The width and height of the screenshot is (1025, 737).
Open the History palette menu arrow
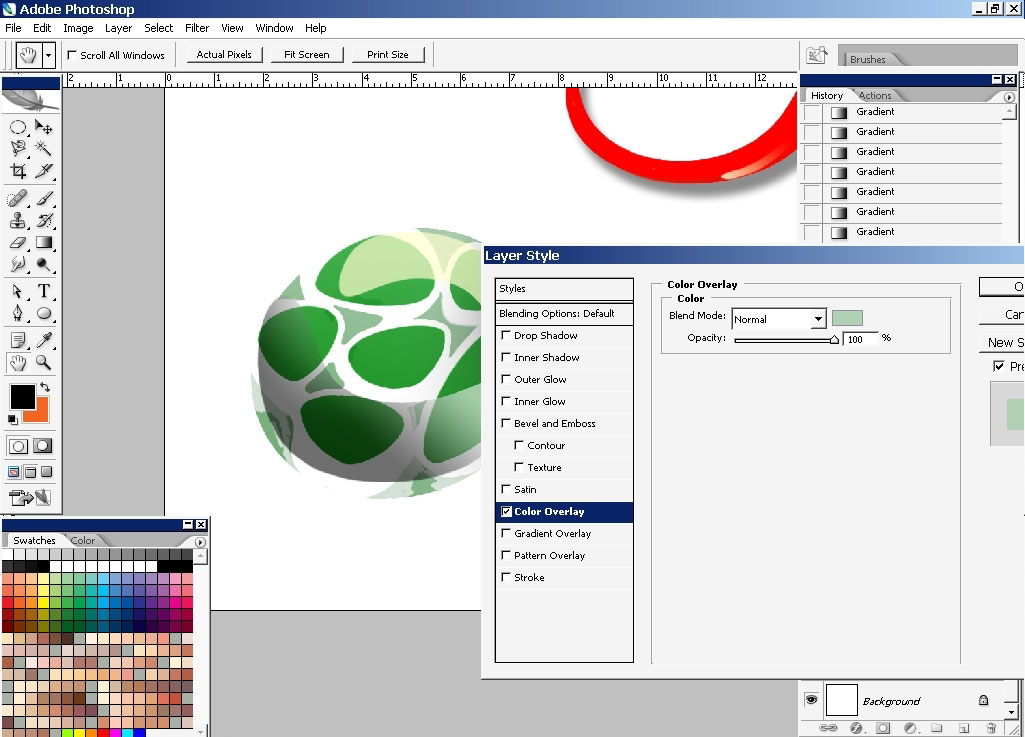click(1009, 96)
